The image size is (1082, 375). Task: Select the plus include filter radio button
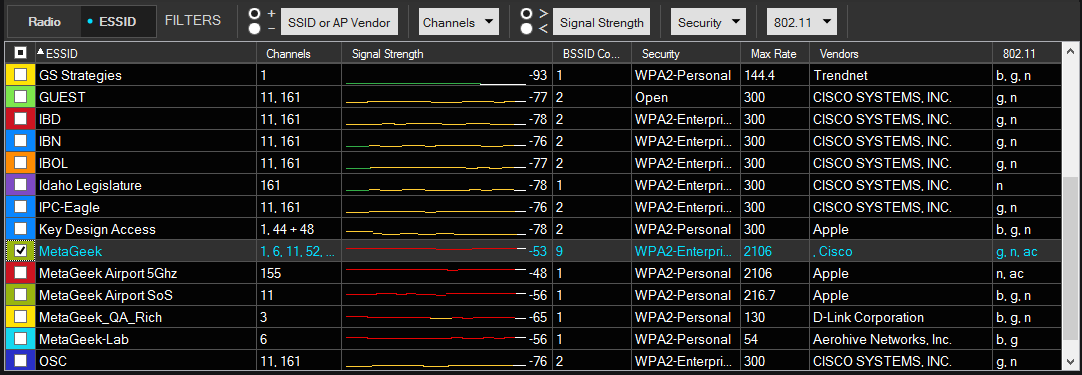(254, 14)
